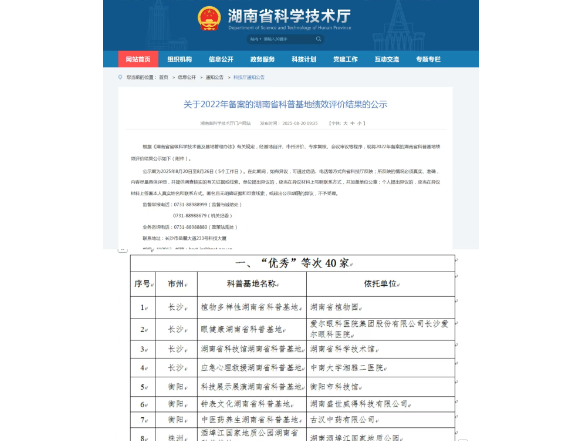Click the 湖南省科学技术厅 site title

pos(289,16)
